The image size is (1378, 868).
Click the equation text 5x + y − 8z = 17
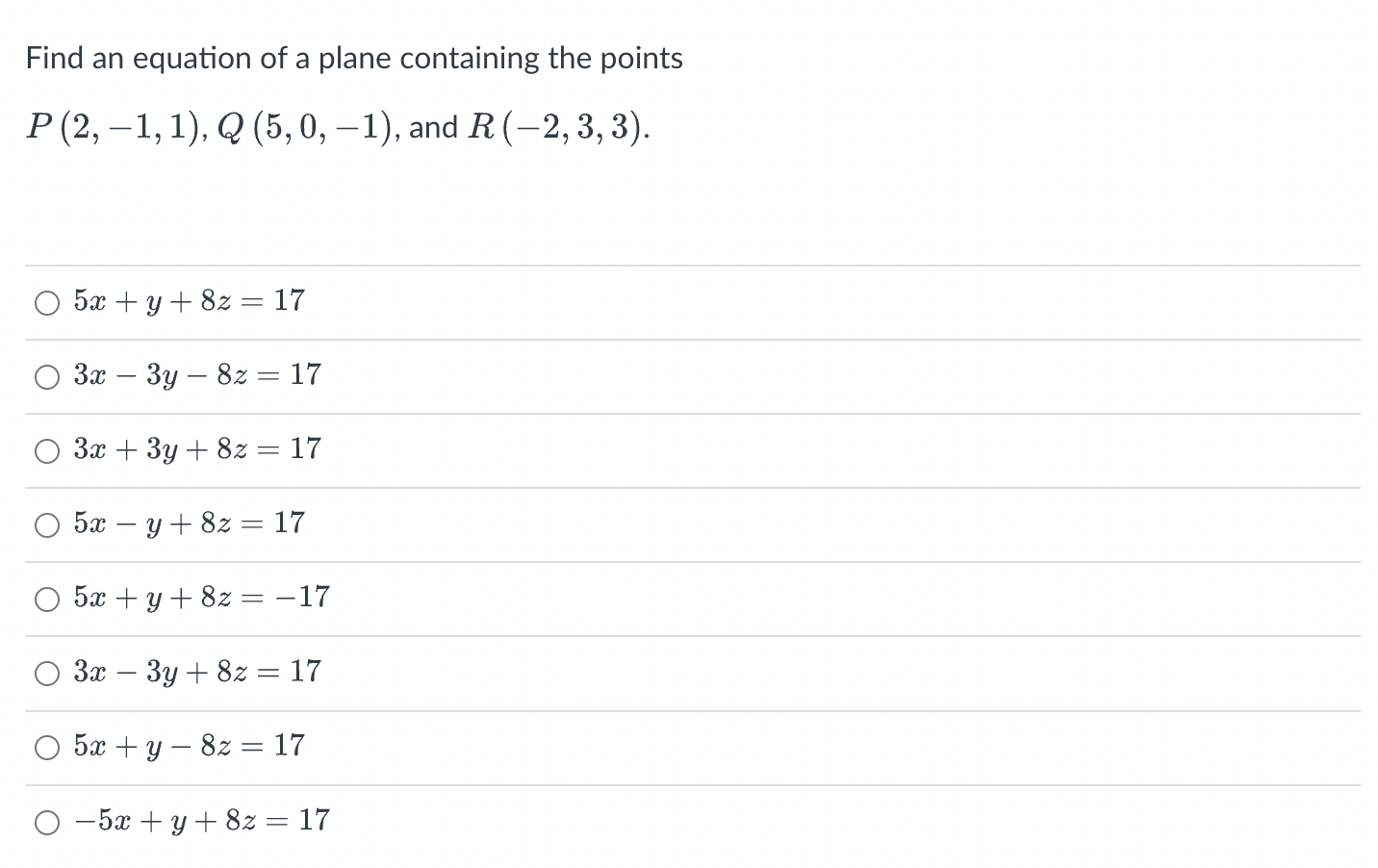click(x=190, y=747)
